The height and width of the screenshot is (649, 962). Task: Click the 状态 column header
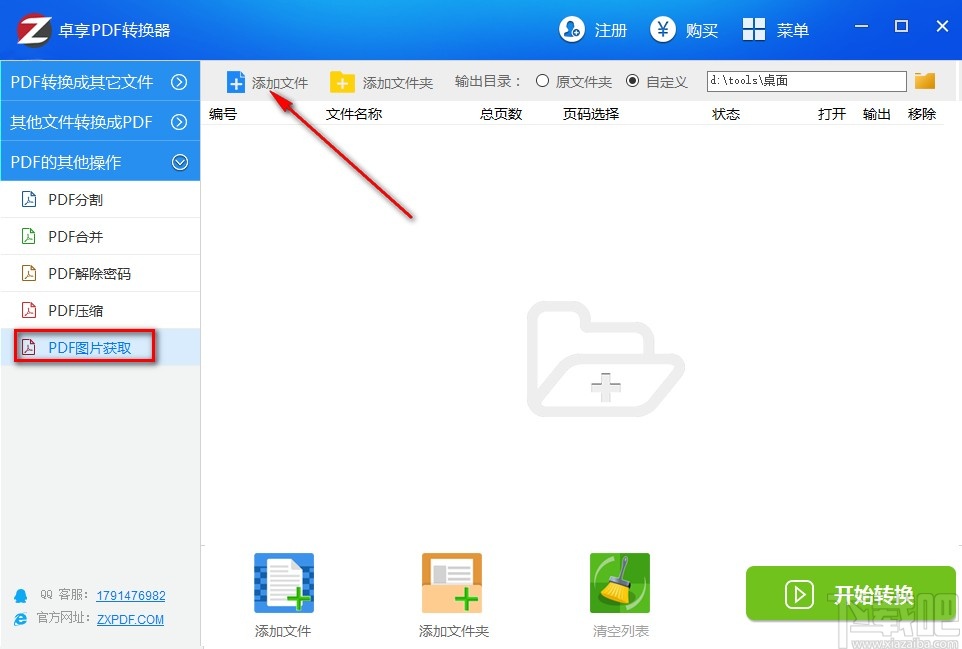click(726, 114)
